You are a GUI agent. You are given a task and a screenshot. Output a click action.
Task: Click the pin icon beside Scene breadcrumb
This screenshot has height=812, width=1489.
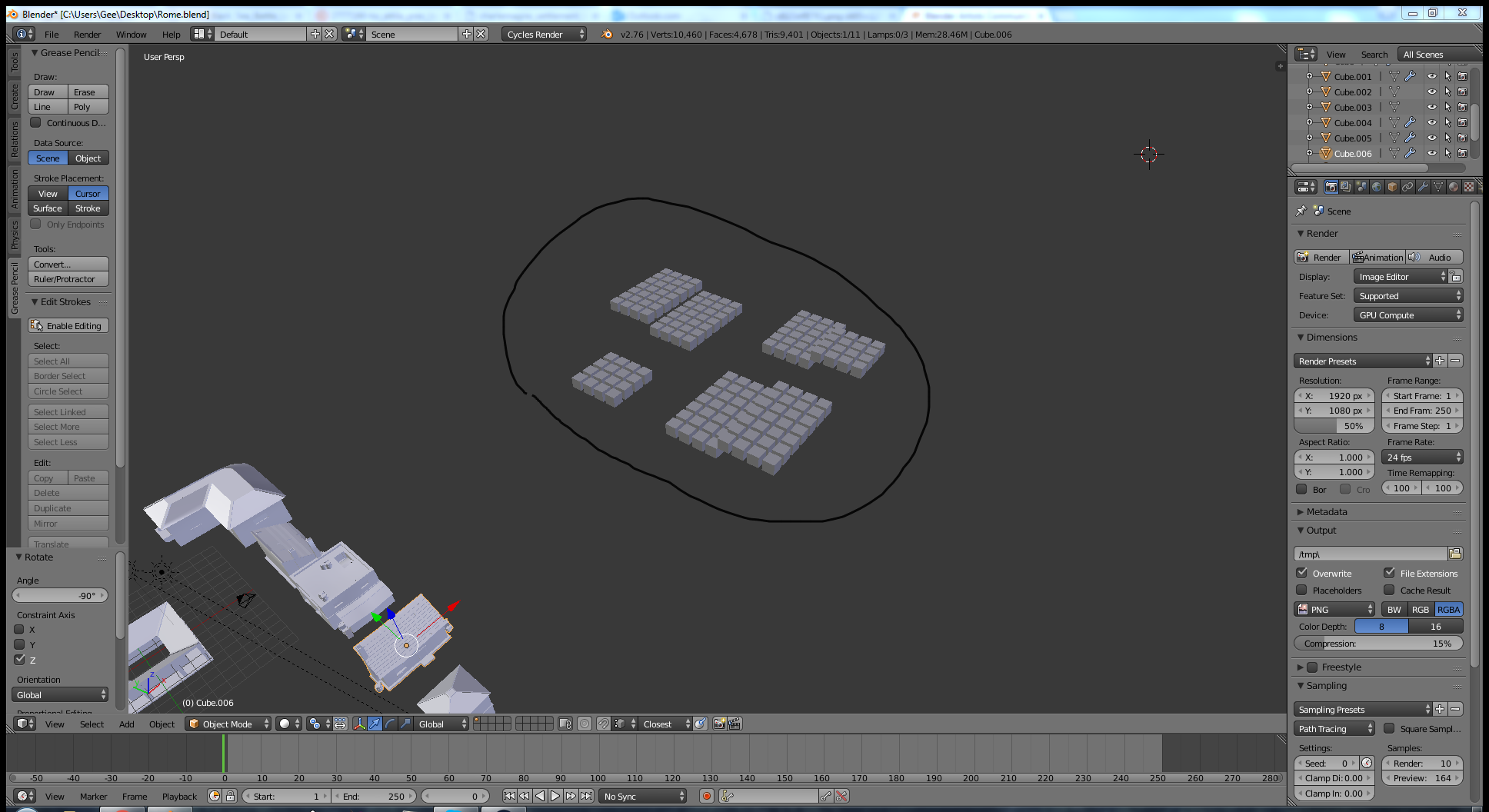[1301, 211]
